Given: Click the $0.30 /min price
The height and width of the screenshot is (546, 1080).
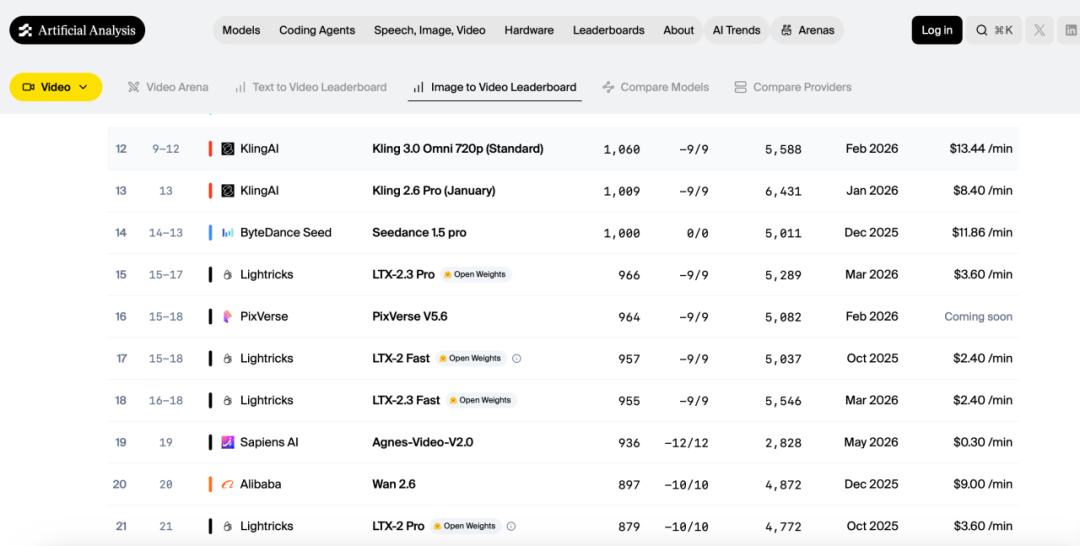Looking at the screenshot, I should click(x=983, y=442).
